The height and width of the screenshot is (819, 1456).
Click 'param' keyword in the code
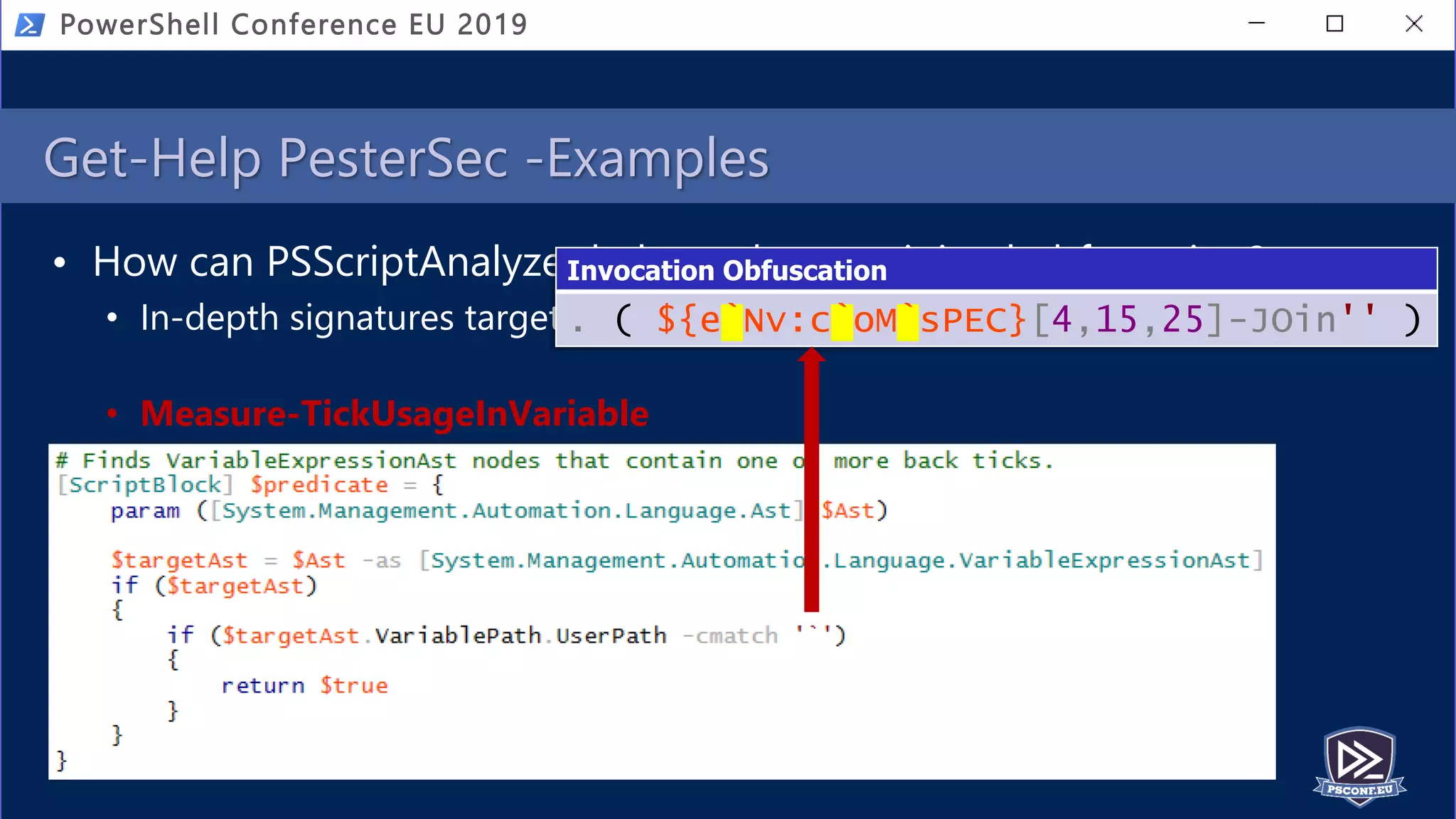click(x=145, y=511)
